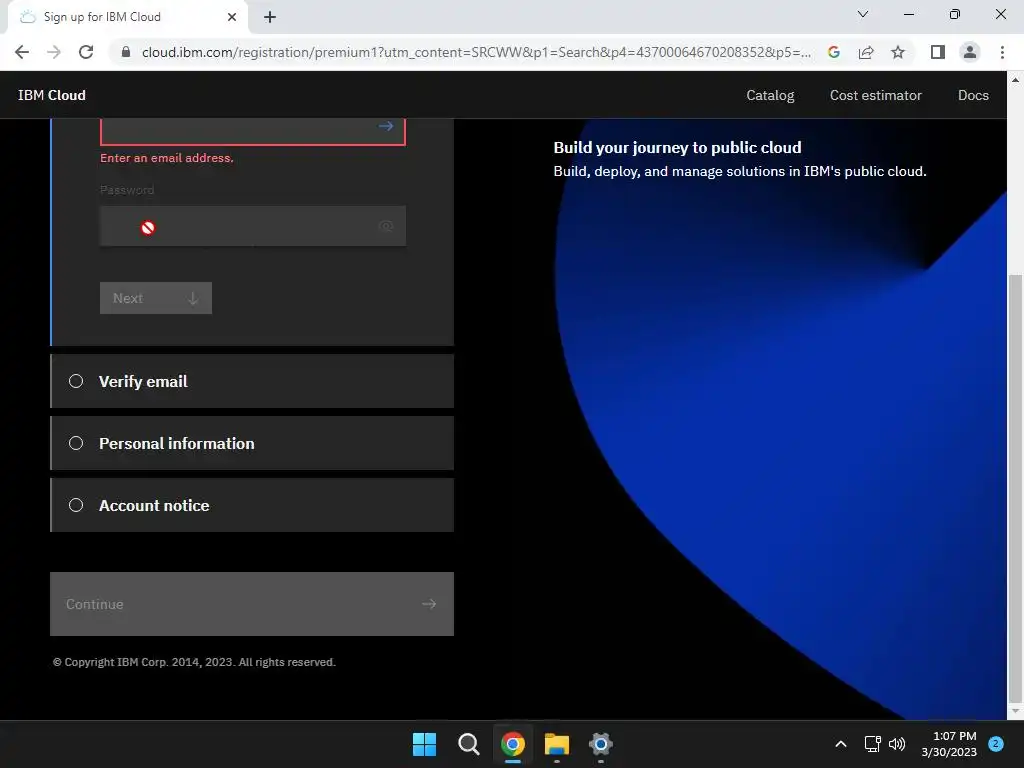Select the Account notice step
The width and height of the screenshot is (1024, 768).
coord(252,505)
